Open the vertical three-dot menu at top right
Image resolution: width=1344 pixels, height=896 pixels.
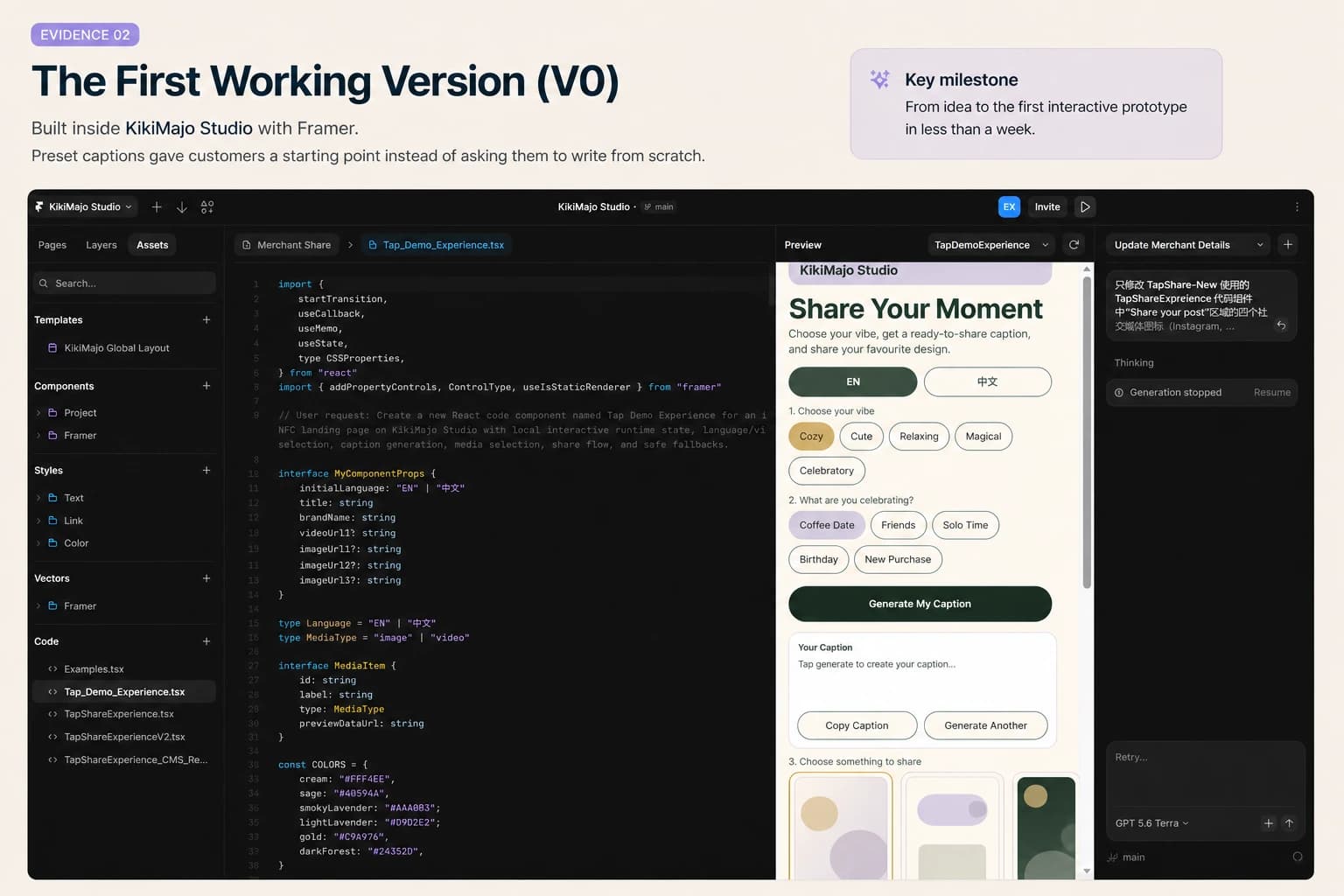[x=1297, y=207]
